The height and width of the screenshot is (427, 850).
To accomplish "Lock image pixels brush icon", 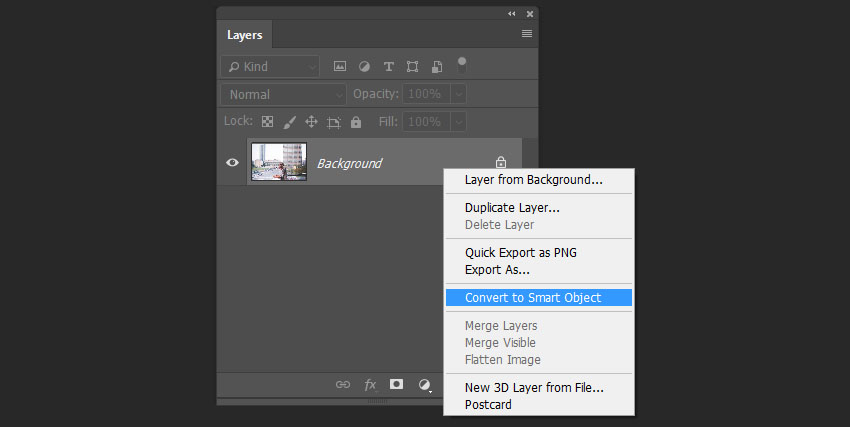I will click(289, 122).
